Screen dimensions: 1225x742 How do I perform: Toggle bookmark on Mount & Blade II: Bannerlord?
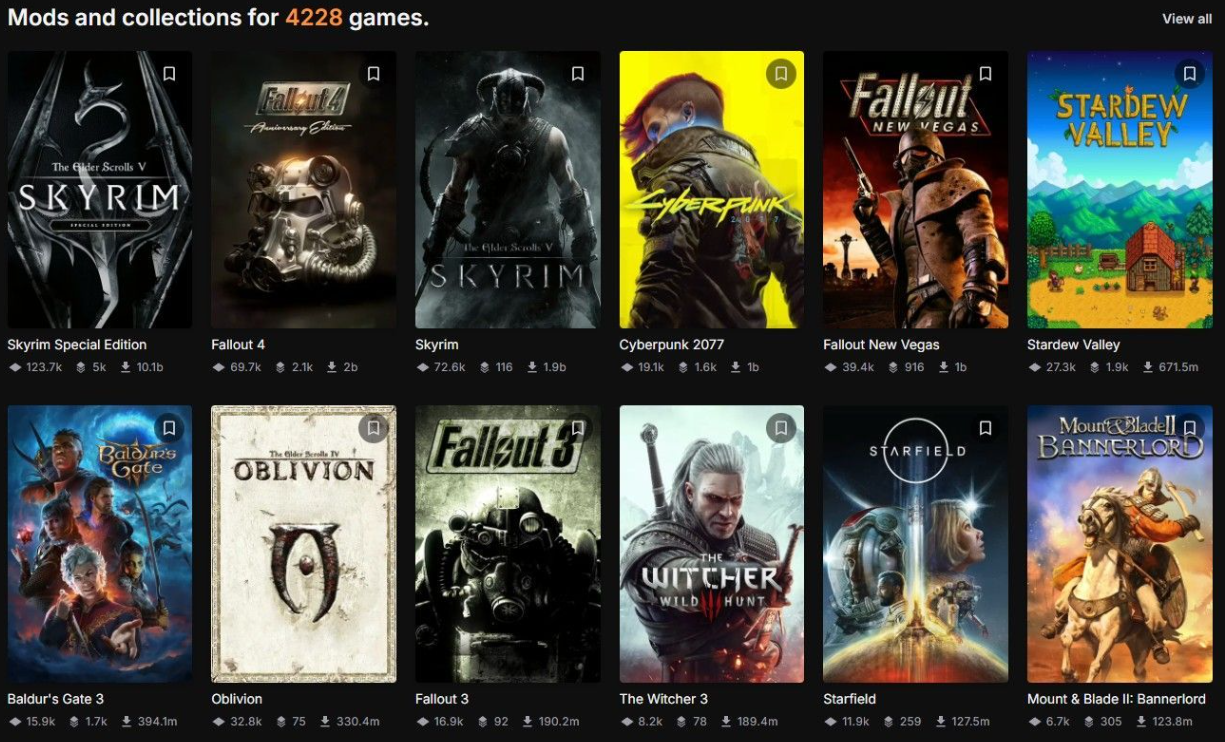[x=1189, y=428]
